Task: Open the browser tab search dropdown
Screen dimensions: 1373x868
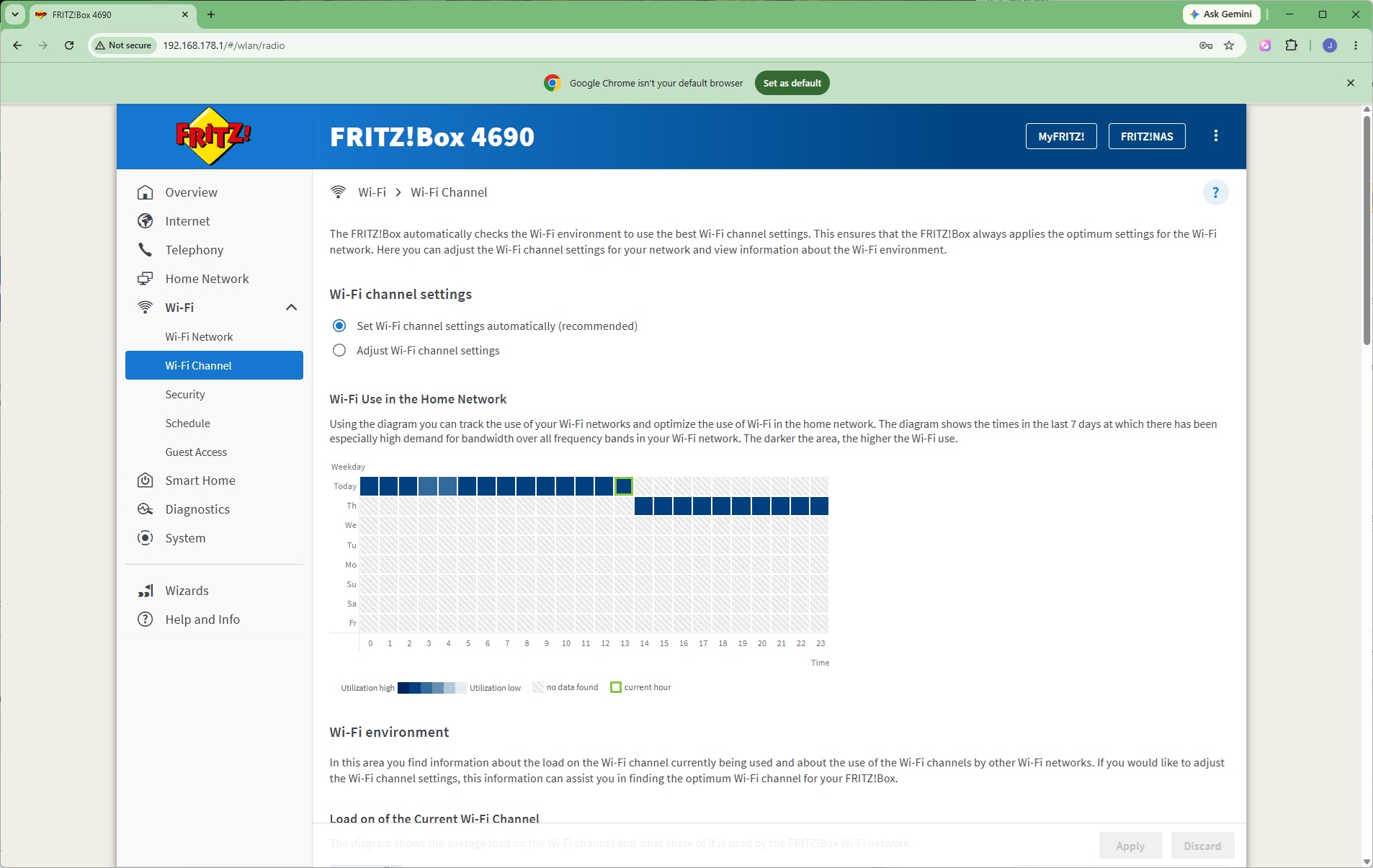Action: click(x=14, y=14)
